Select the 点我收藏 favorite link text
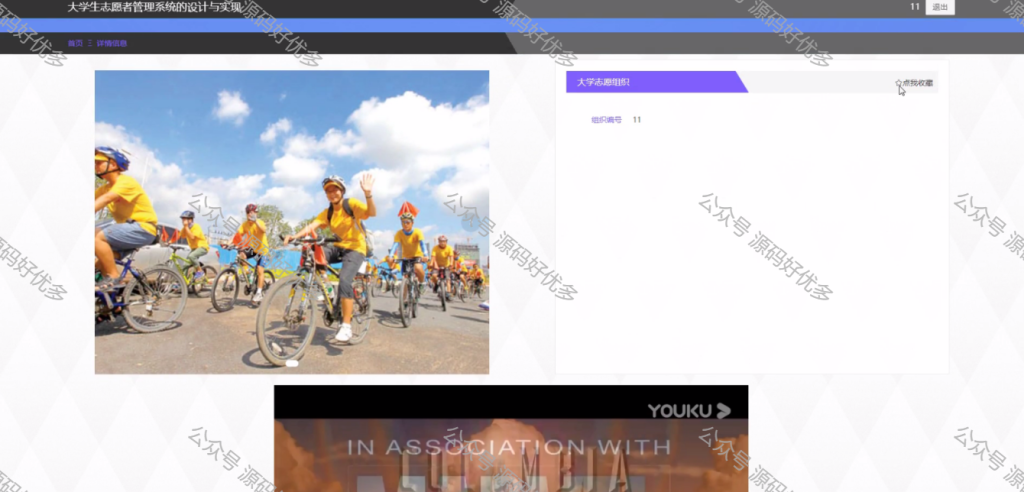Image resolution: width=1024 pixels, height=492 pixels. coord(918,83)
